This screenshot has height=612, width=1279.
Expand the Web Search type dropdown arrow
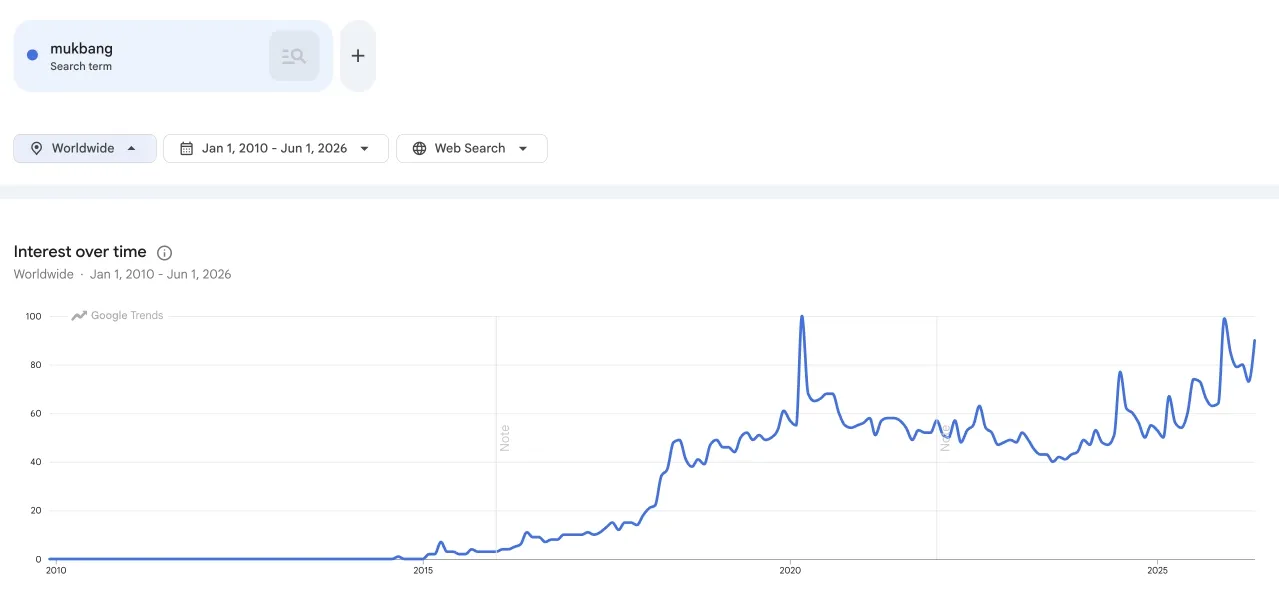523,148
